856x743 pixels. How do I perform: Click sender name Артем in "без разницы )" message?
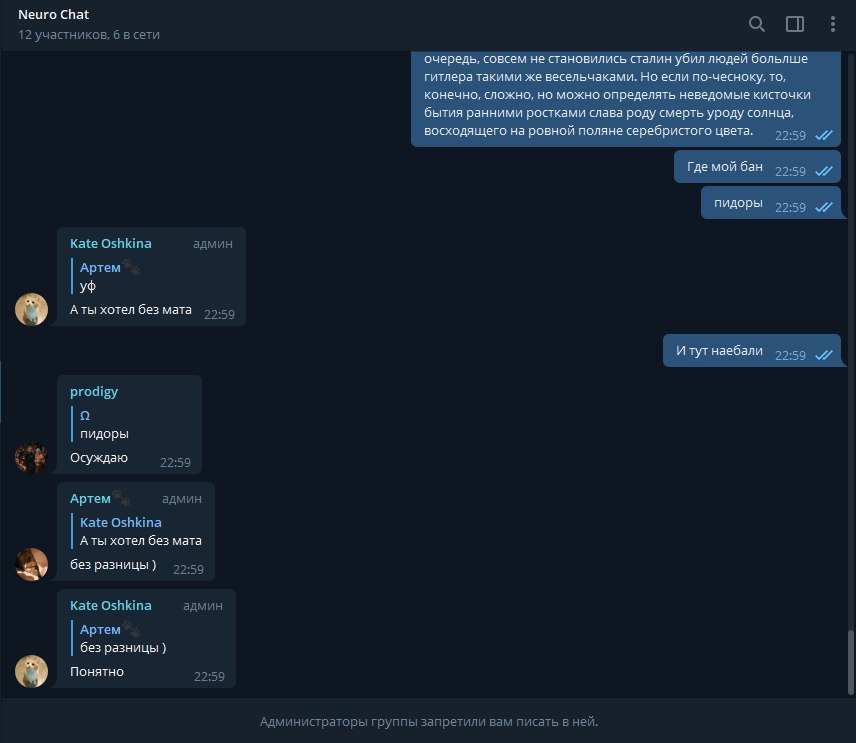[90, 498]
